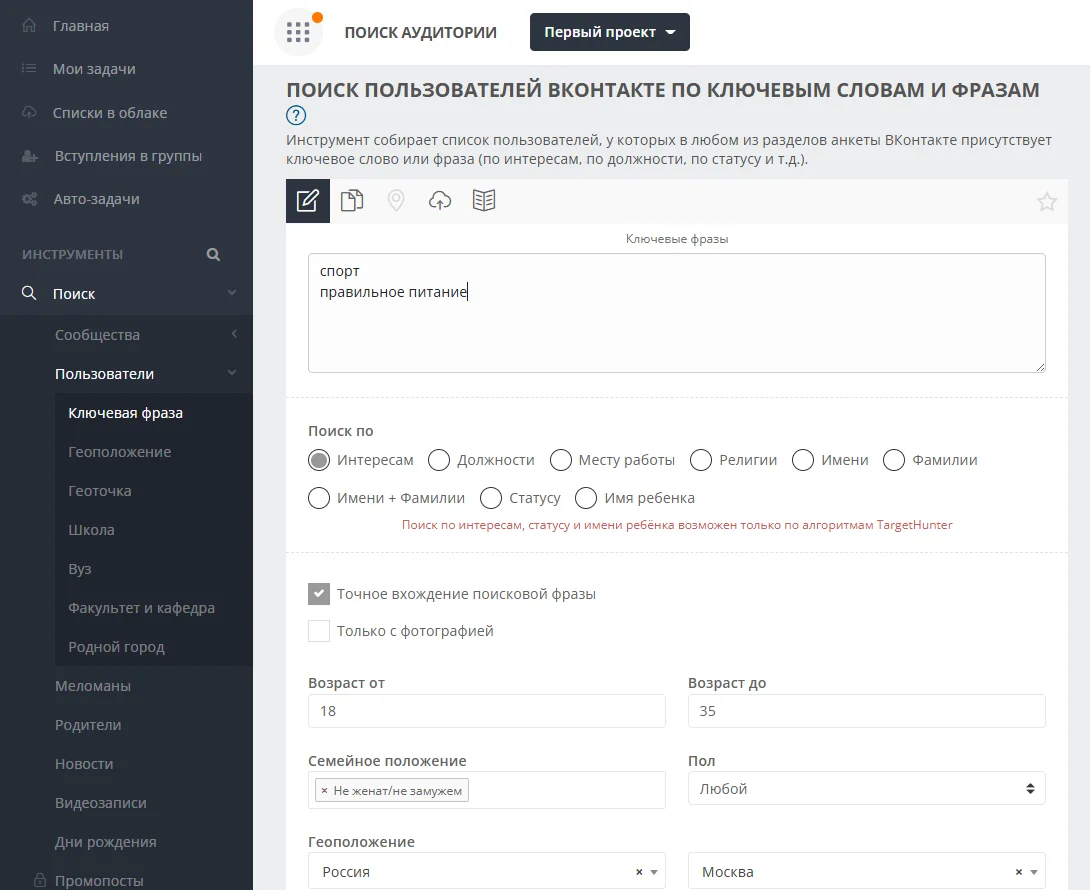The width and height of the screenshot is (1090, 890).
Task: Open Авто-задачи section
Action: click(97, 199)
